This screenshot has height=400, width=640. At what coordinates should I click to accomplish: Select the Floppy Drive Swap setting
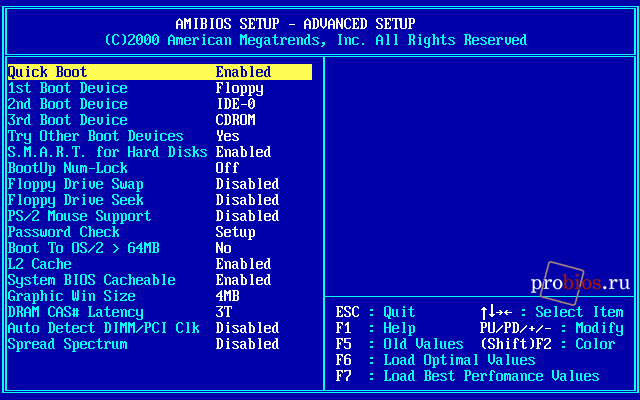(76, 184)
